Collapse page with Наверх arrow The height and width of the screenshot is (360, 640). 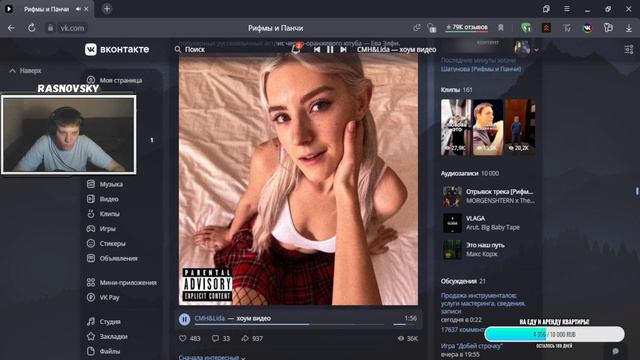(25, 71)
